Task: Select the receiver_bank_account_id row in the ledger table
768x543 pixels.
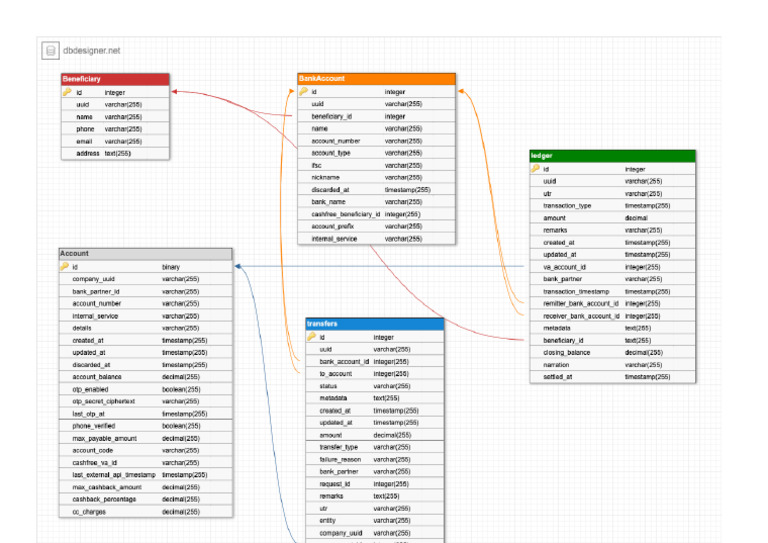Action: [x=612, y=316]
